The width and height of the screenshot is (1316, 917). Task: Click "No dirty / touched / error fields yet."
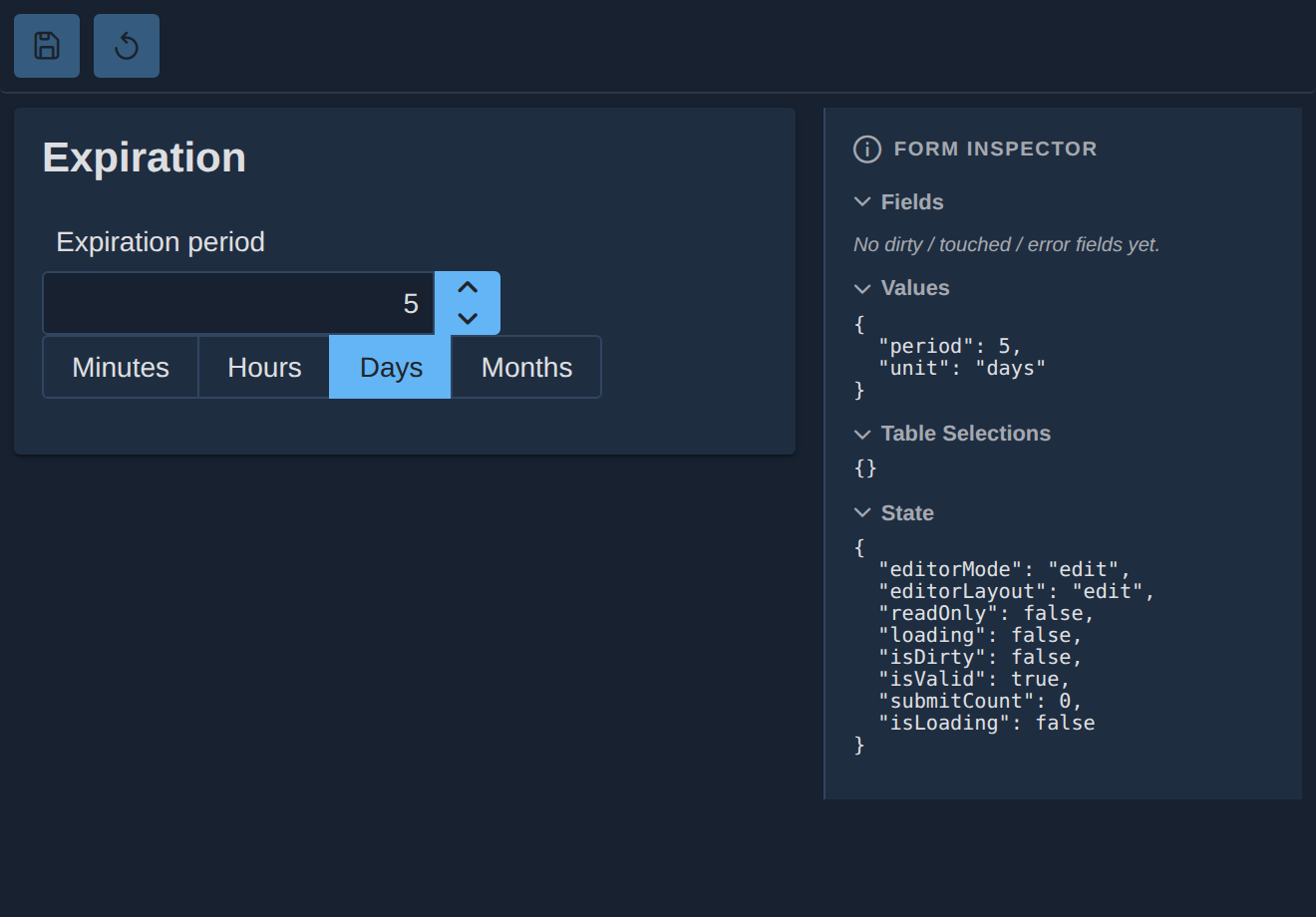click(x=1007, y=244)
